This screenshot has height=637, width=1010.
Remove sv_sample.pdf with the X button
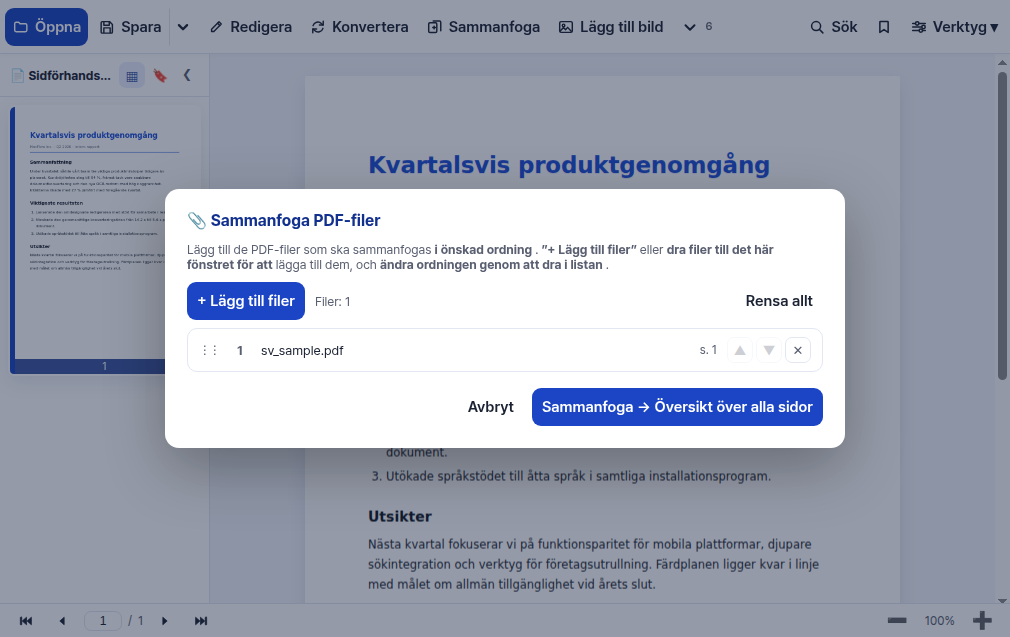tap(798, 350)
